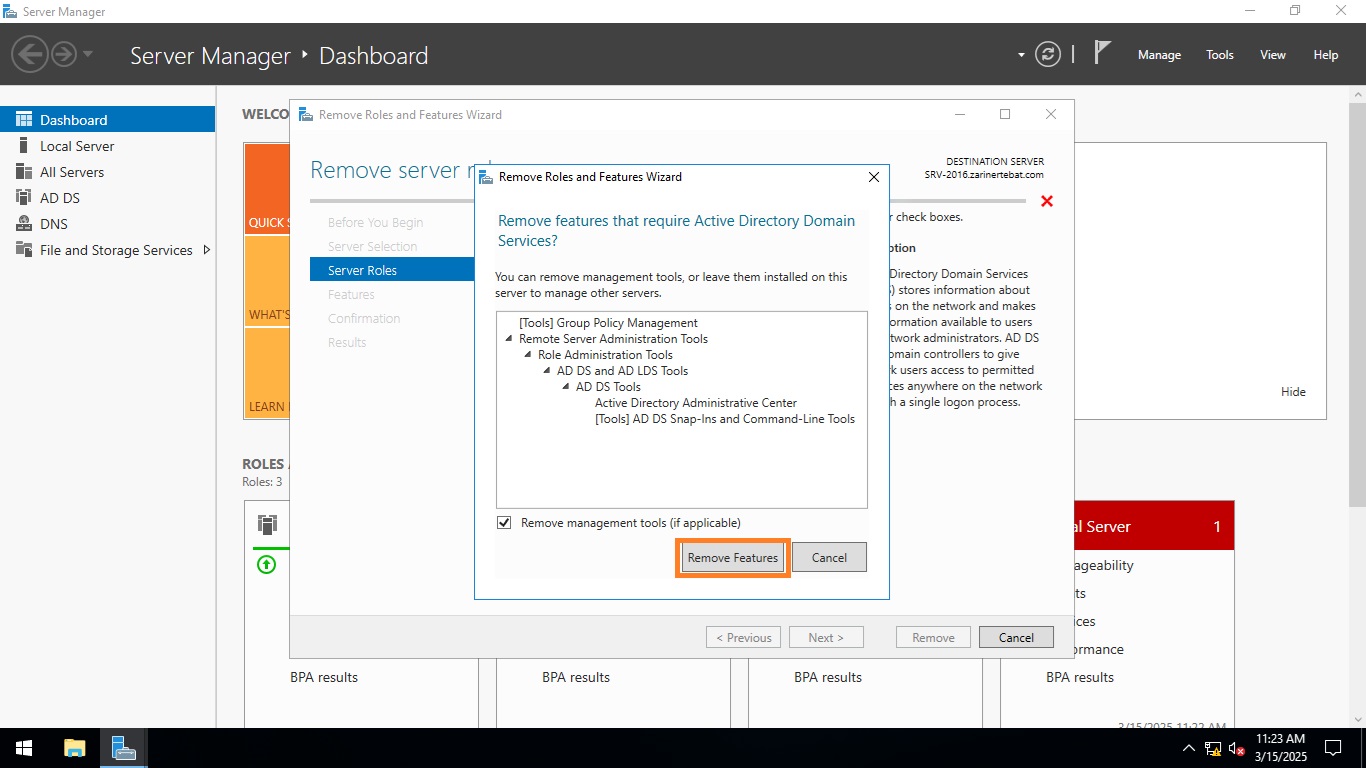Open dropdown arrow beside refresh icon
Screen dimensions: 1366x768
coord(1021,55)
